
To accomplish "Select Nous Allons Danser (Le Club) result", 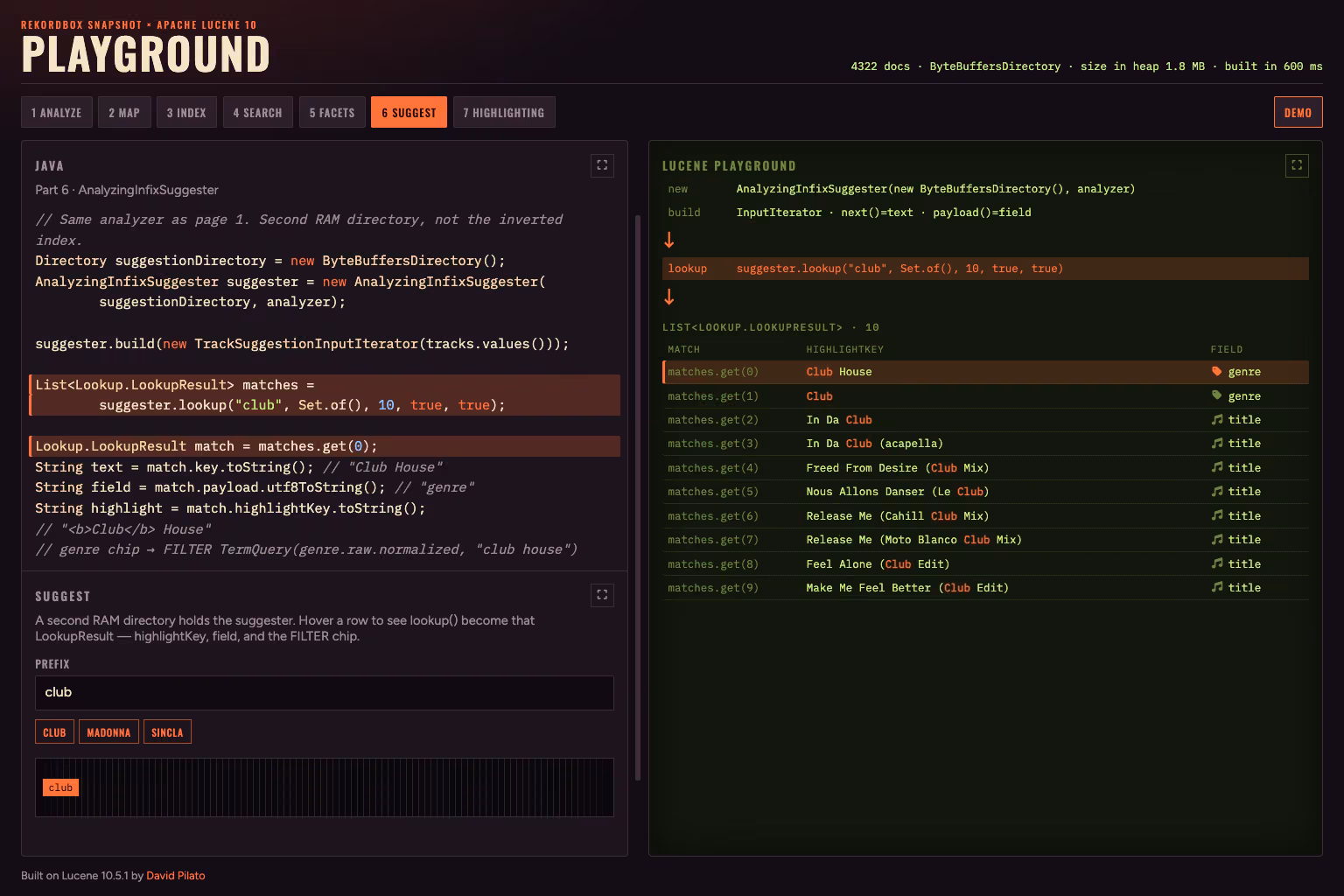I will tap(985, 492).
